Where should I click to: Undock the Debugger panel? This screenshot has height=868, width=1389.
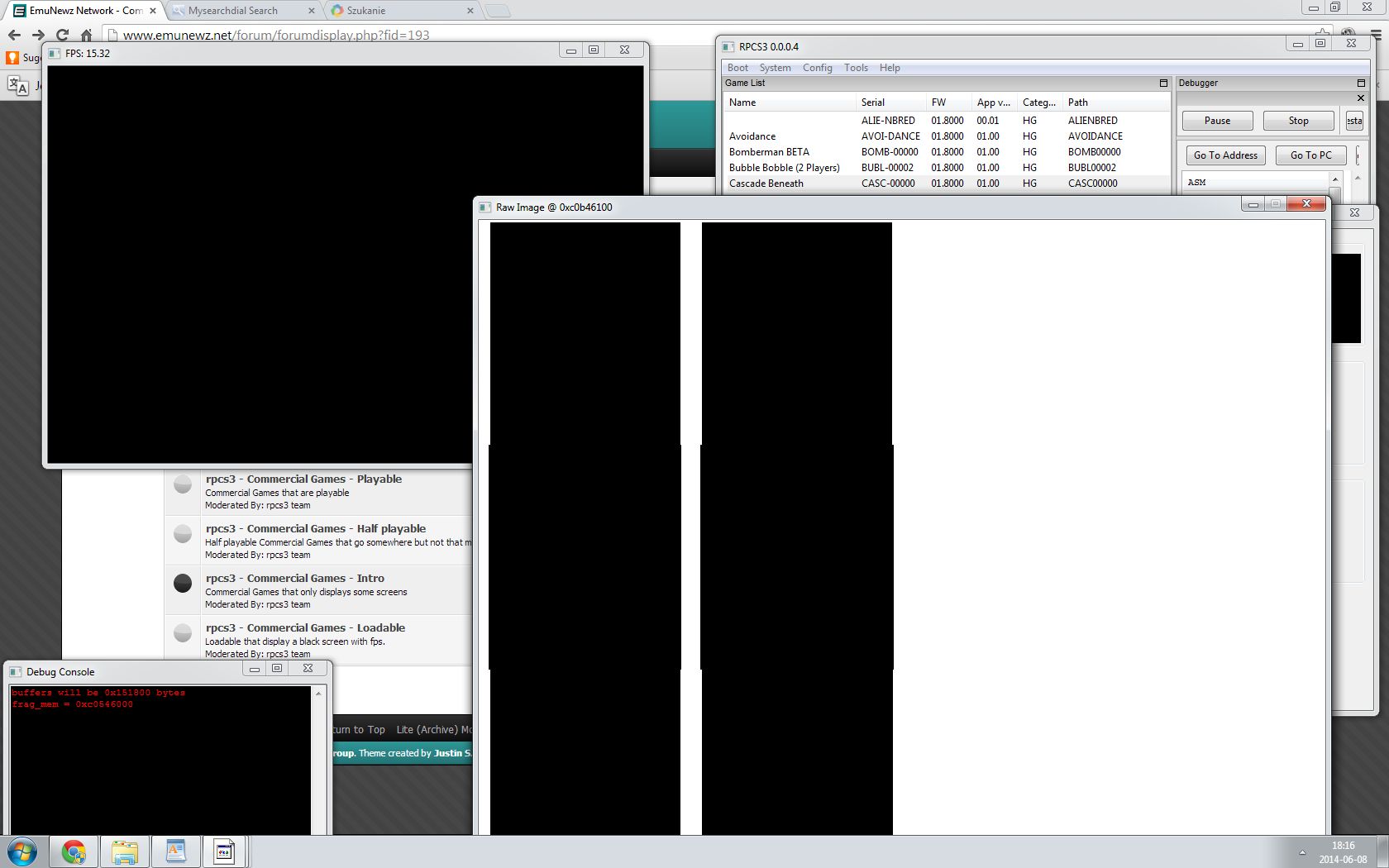coord(1361,83)
